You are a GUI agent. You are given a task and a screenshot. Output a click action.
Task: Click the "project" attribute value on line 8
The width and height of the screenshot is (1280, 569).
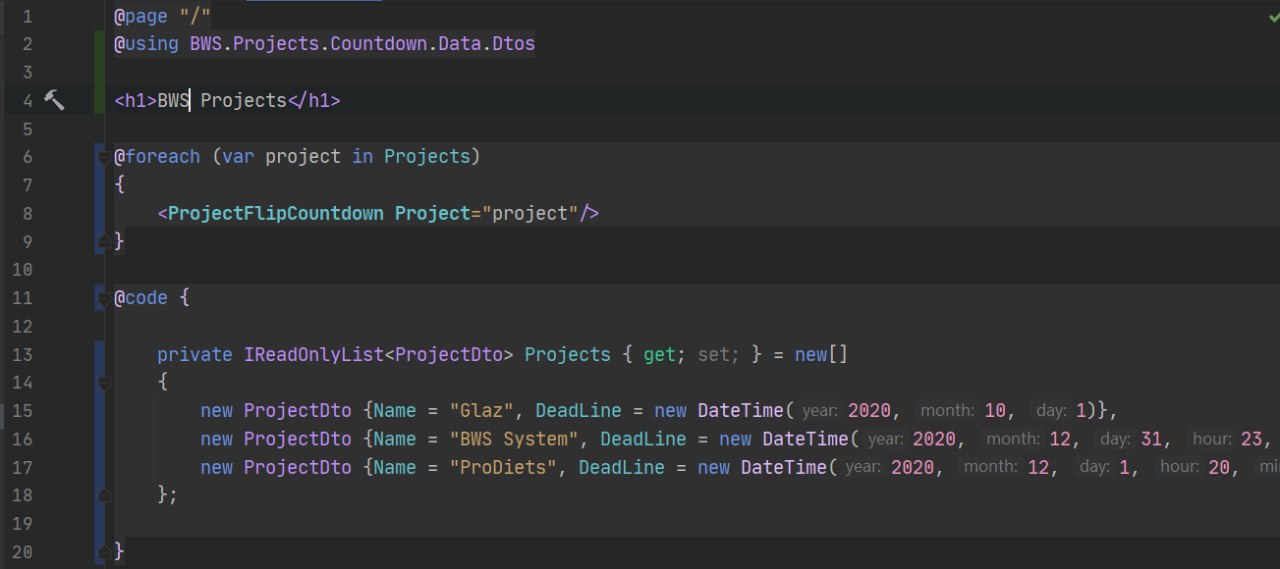[530, 213]
